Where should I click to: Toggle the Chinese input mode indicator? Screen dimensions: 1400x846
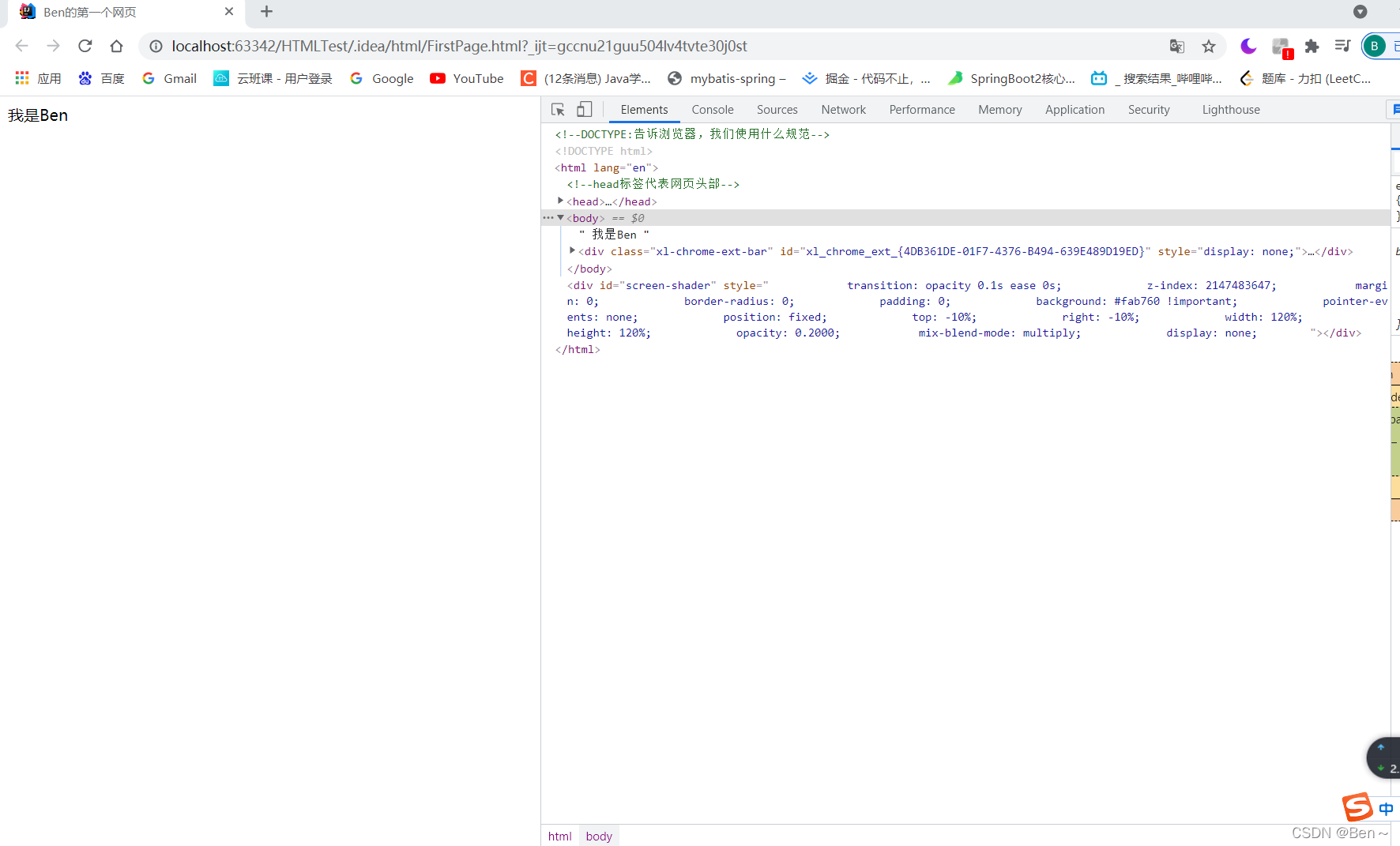pos(1387,809)
